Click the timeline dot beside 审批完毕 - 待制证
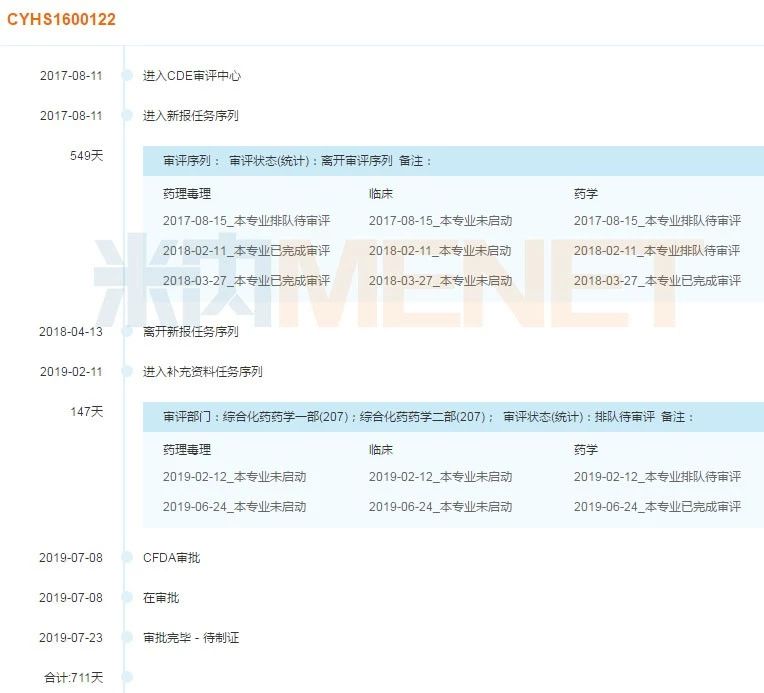The width and height of the screenshot is (764, 693). coord(127,637)
